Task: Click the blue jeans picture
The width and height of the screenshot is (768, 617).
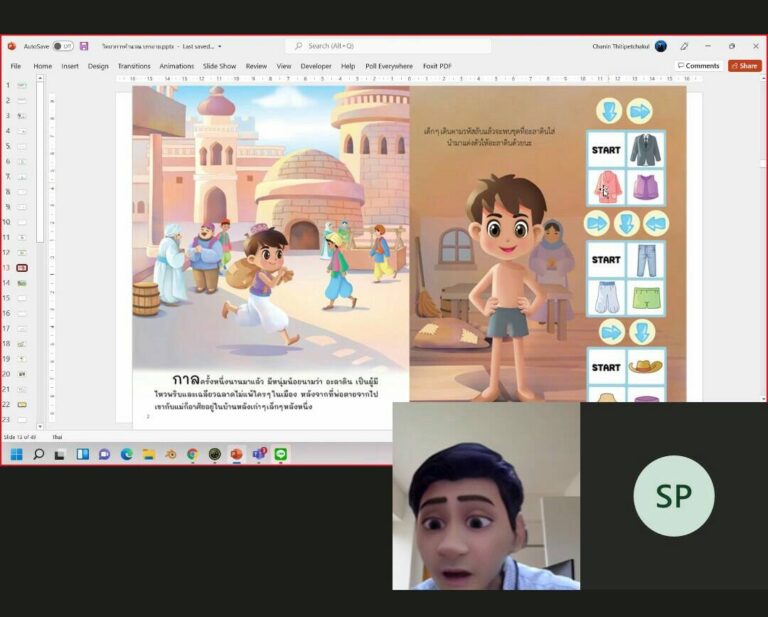Action: [645, 260]
